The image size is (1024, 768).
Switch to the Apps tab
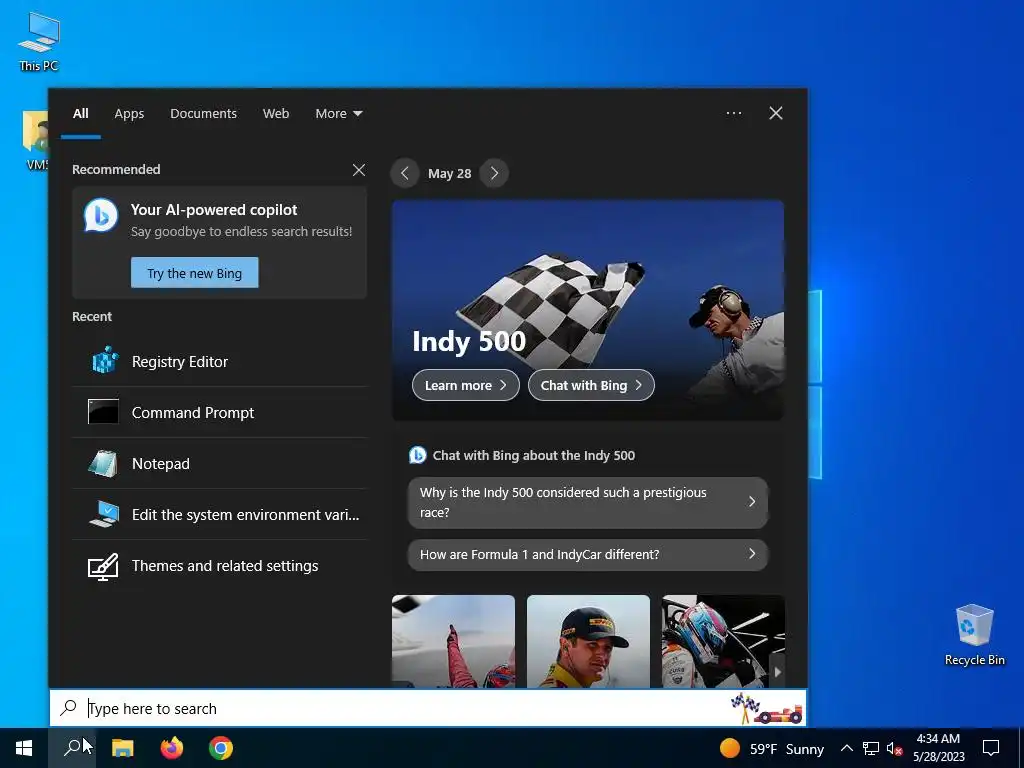(x=129, y=114)
